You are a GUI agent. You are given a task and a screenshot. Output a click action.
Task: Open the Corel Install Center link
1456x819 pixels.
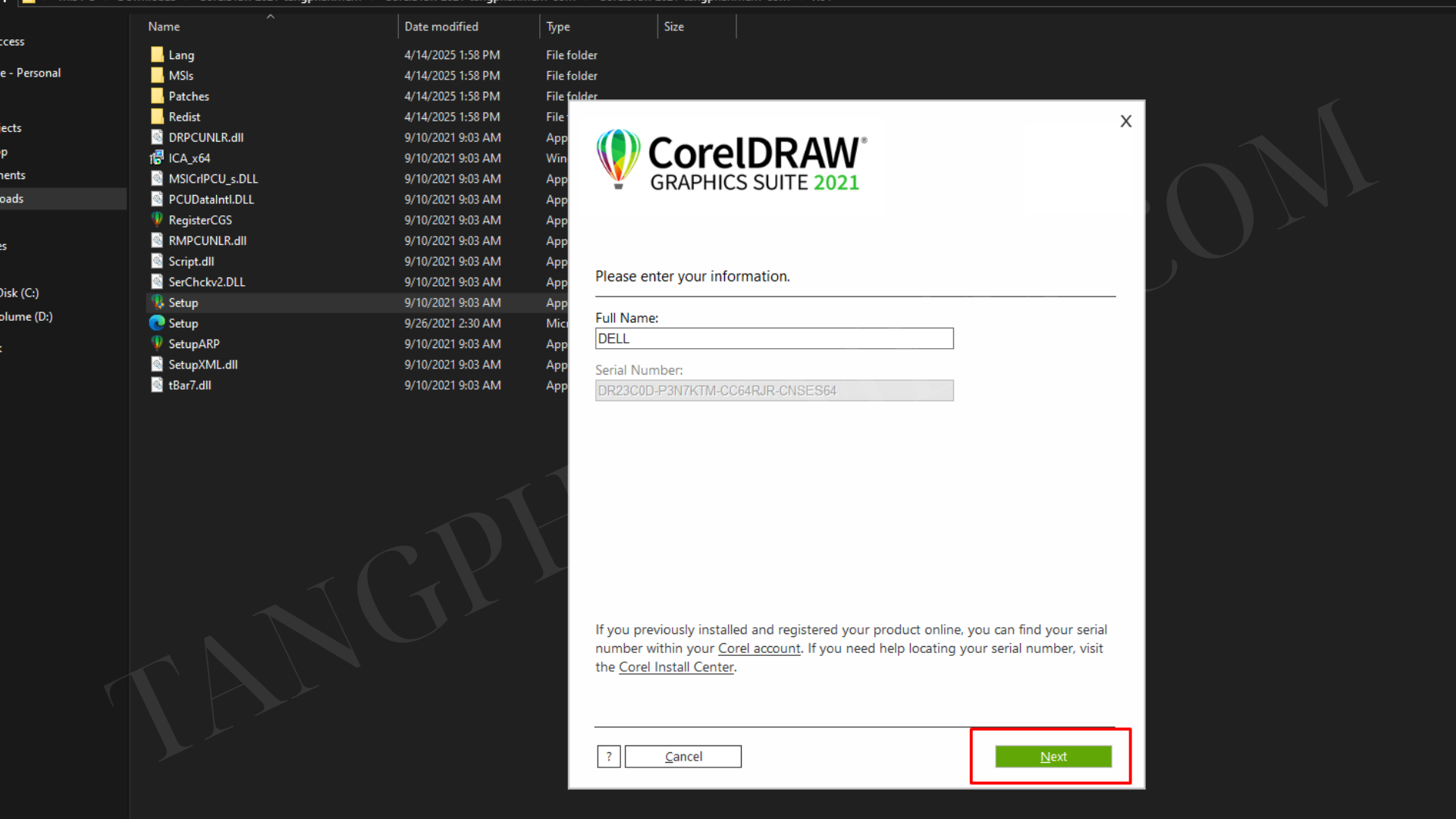click(676, 667)
